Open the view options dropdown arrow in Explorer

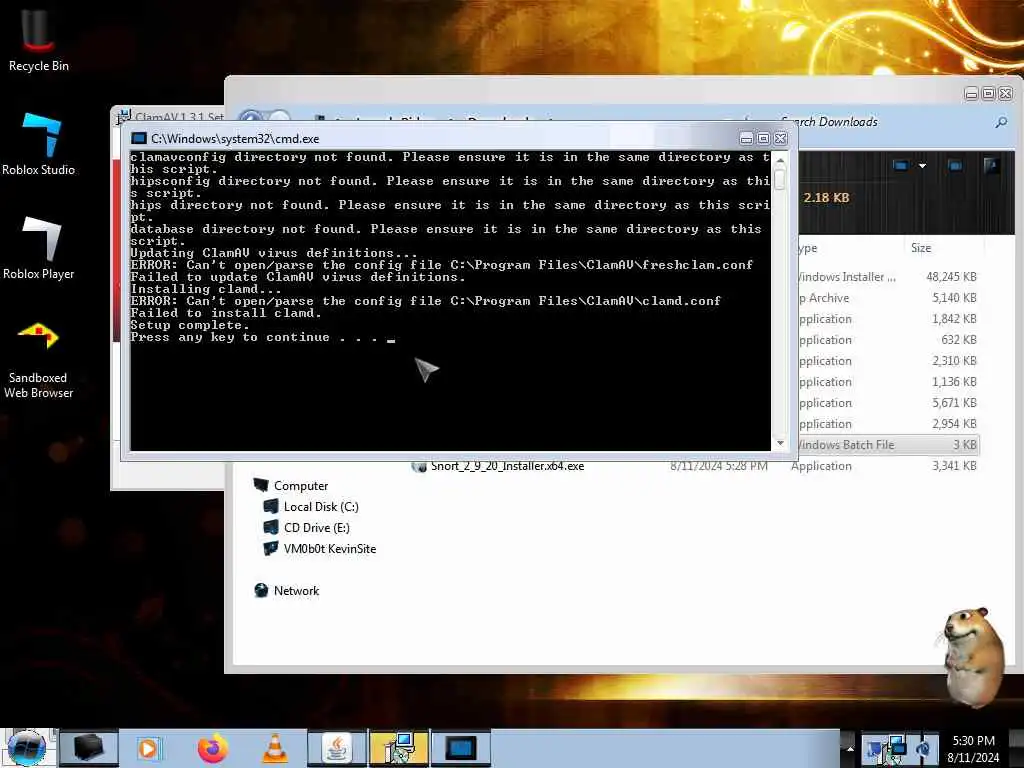click(x=922, y=166)
